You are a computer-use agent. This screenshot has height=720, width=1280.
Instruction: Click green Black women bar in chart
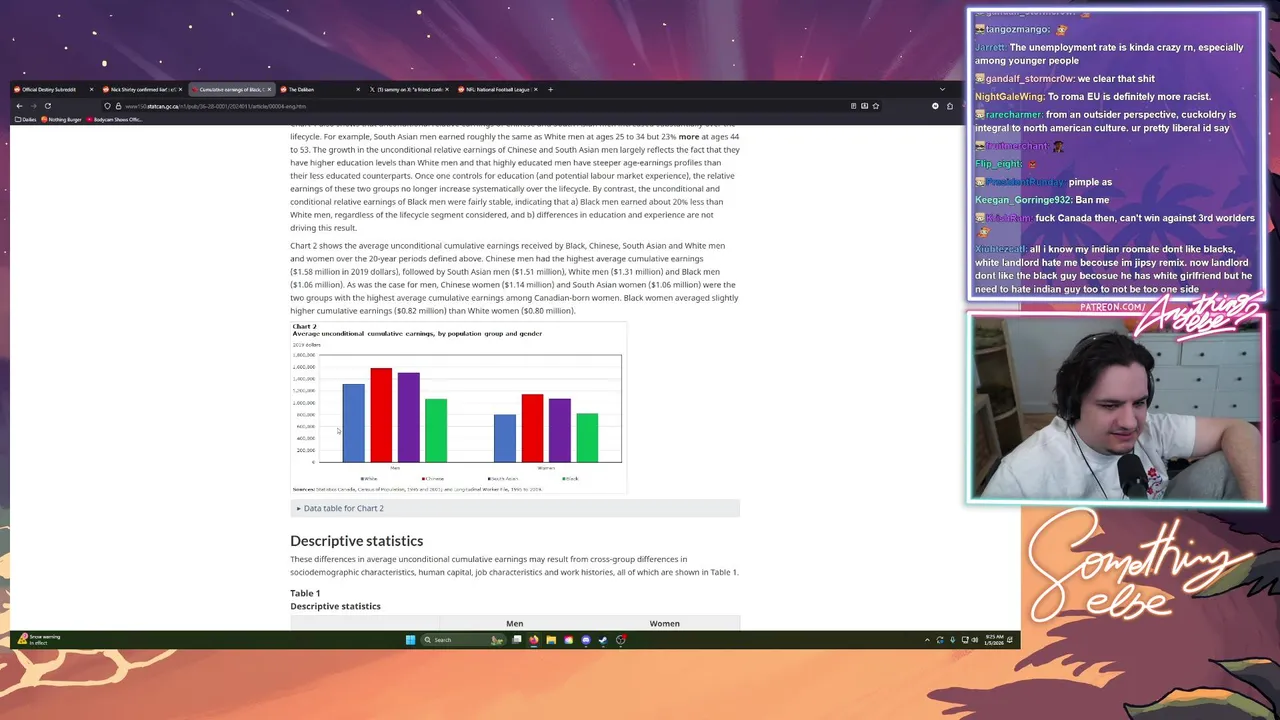[587, 438]
